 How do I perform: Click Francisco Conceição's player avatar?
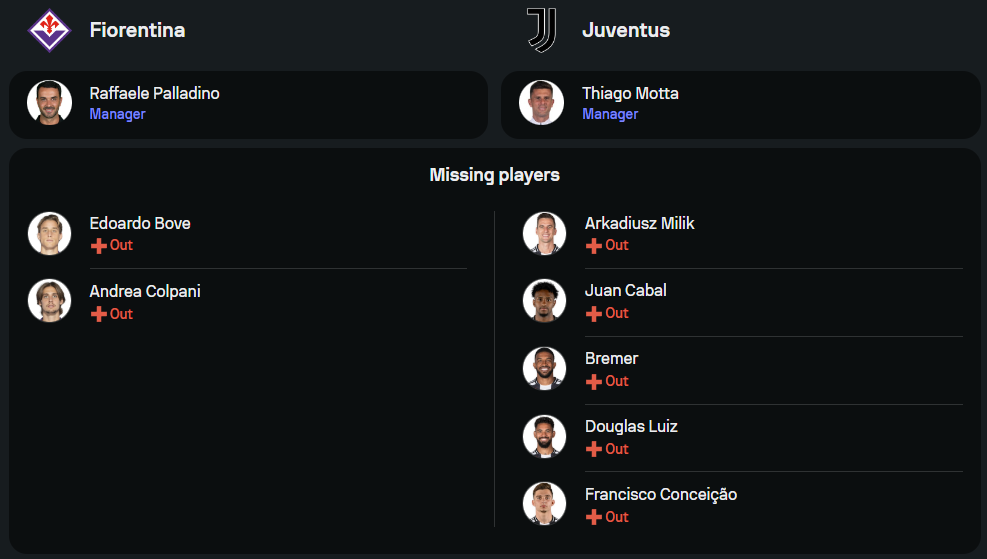pyautogui.click(x=544, y=504)
